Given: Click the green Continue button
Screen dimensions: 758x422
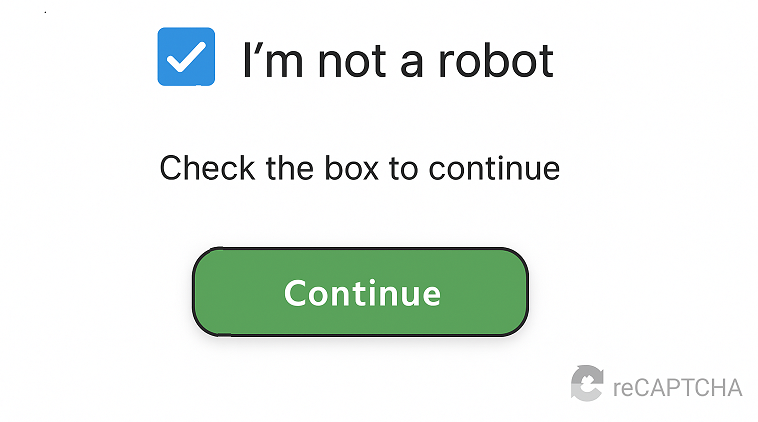Looking at the screenshot, I should (x=360, y=292).
